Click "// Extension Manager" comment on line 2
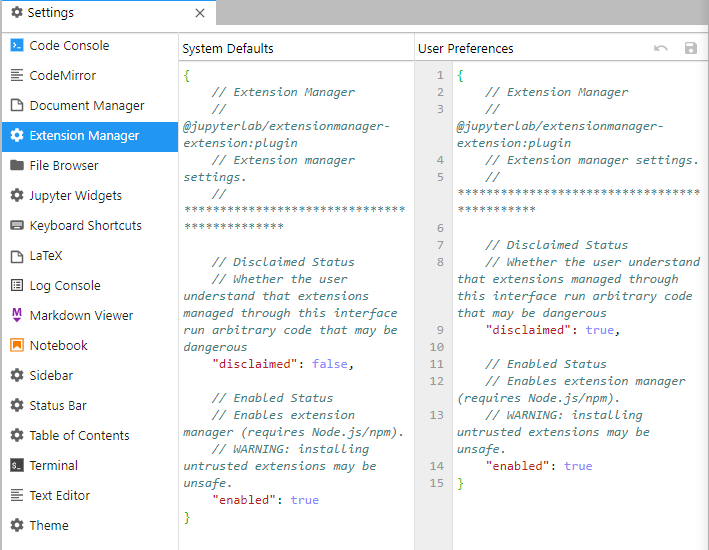 557,92
